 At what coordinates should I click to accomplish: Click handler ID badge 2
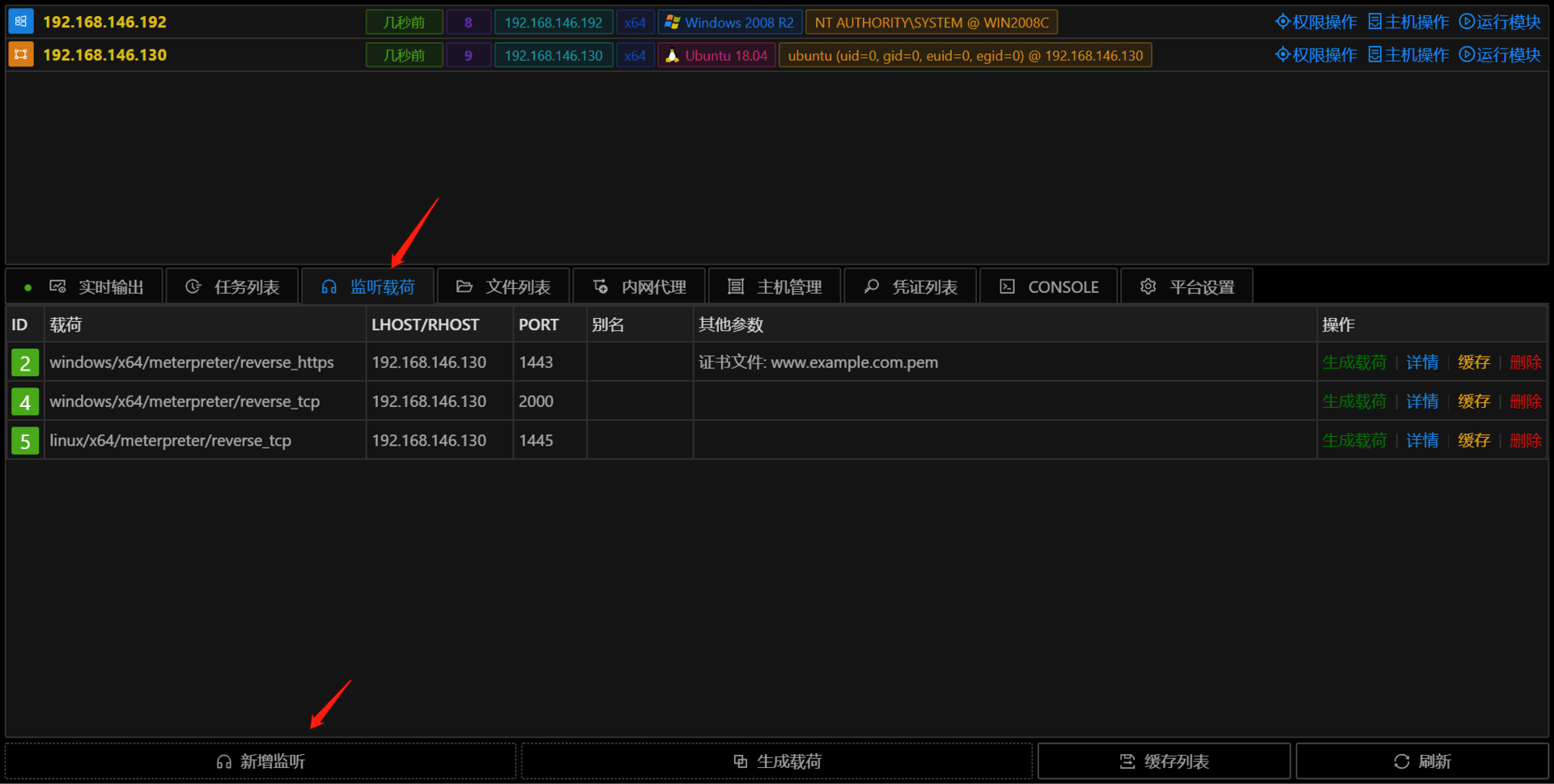click(25, 362)
